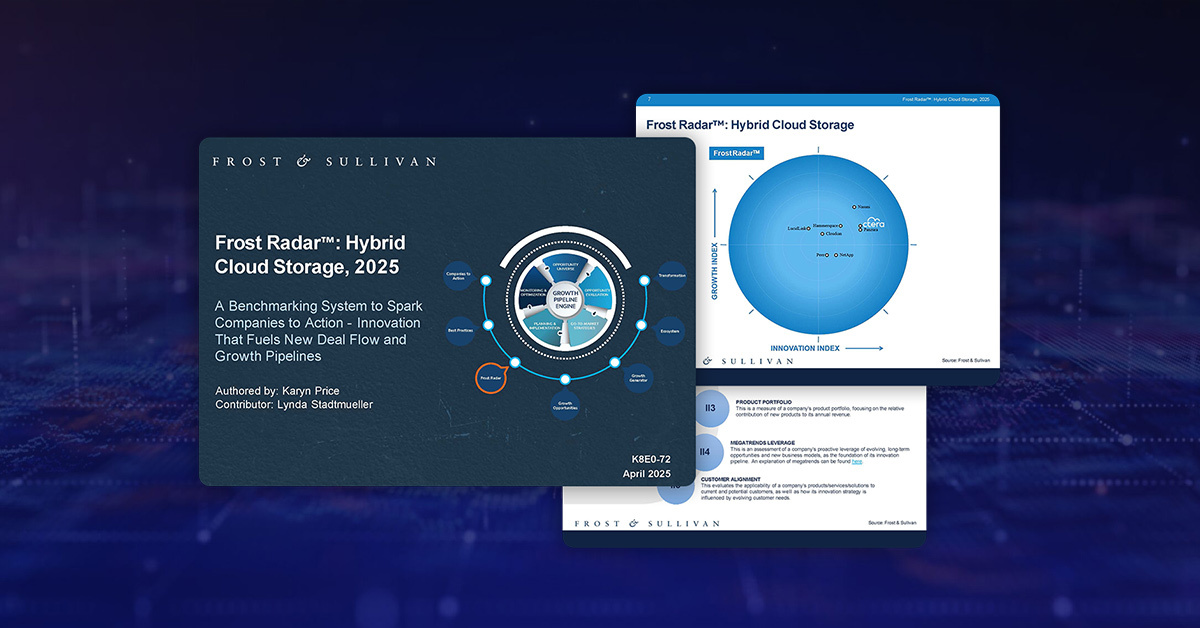This screenshot has height=628, width=1200.
Task: Click the 'K8E0-72' report code
Action: (x=651, y=458)
